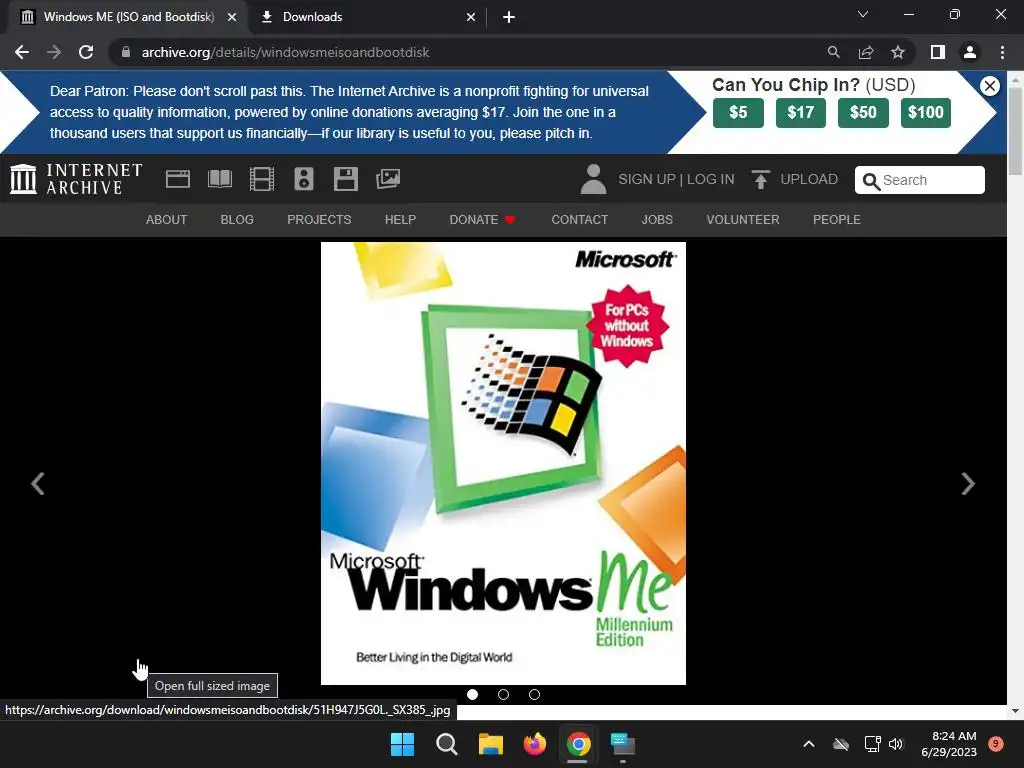Open the Chrome three-dot menu
The width and height of the screenshot is (1024, 768).
[x=1002, y=52]
